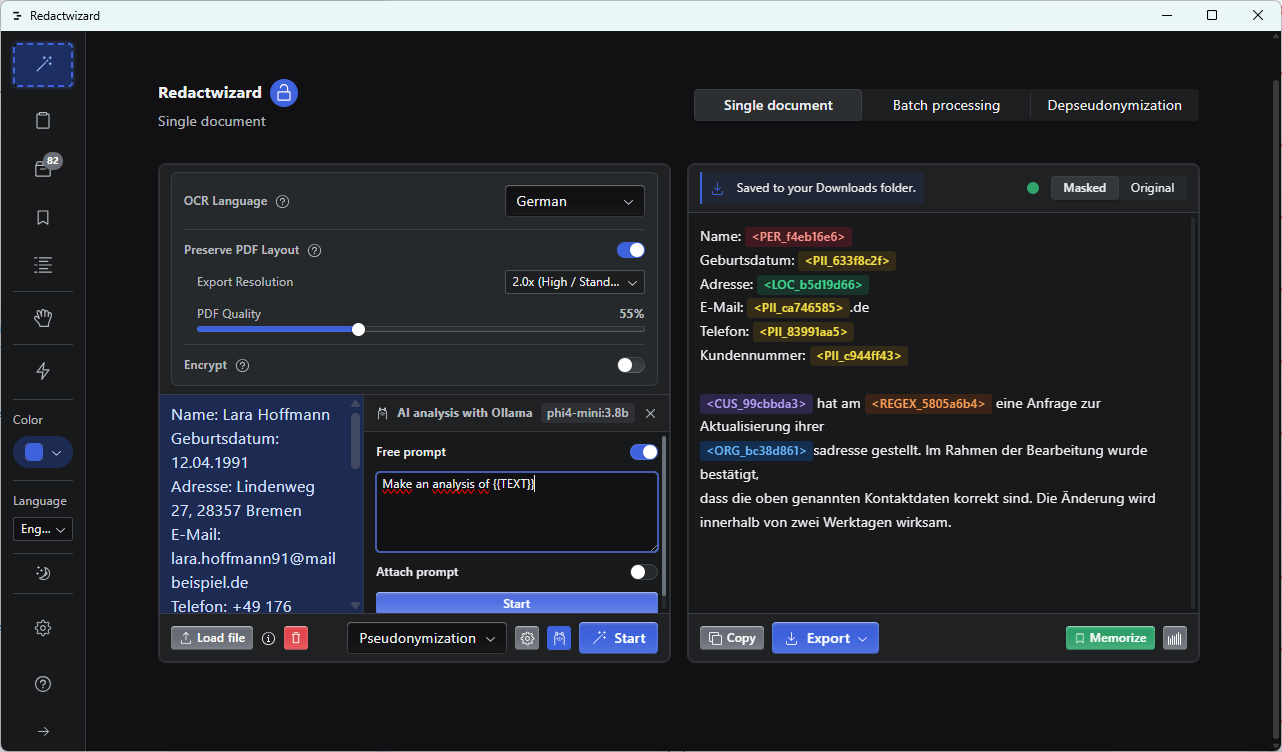Expand the sidebar with the arrow icon

43,731
